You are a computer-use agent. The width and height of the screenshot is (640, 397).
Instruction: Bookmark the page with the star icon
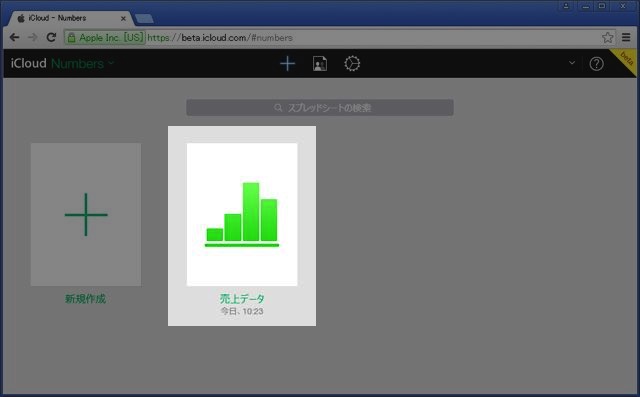607,38
